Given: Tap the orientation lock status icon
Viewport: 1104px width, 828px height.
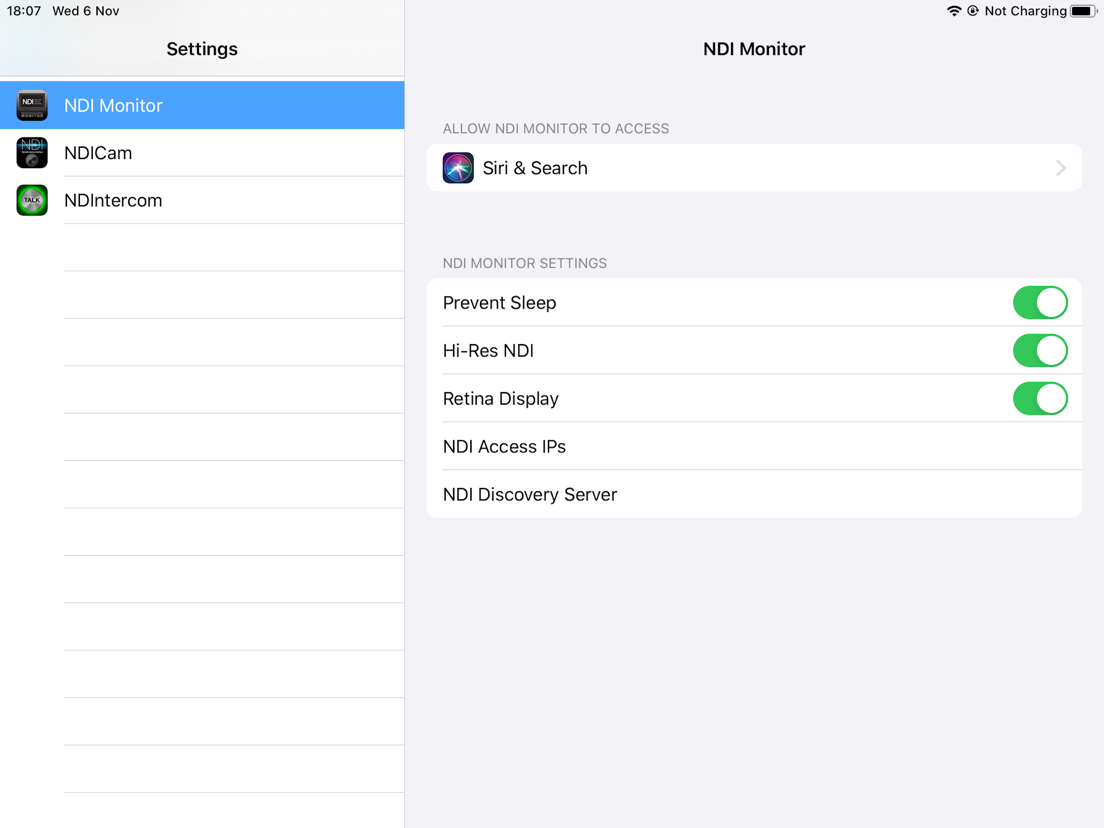Looking at the screenshot, I should 973,11.
